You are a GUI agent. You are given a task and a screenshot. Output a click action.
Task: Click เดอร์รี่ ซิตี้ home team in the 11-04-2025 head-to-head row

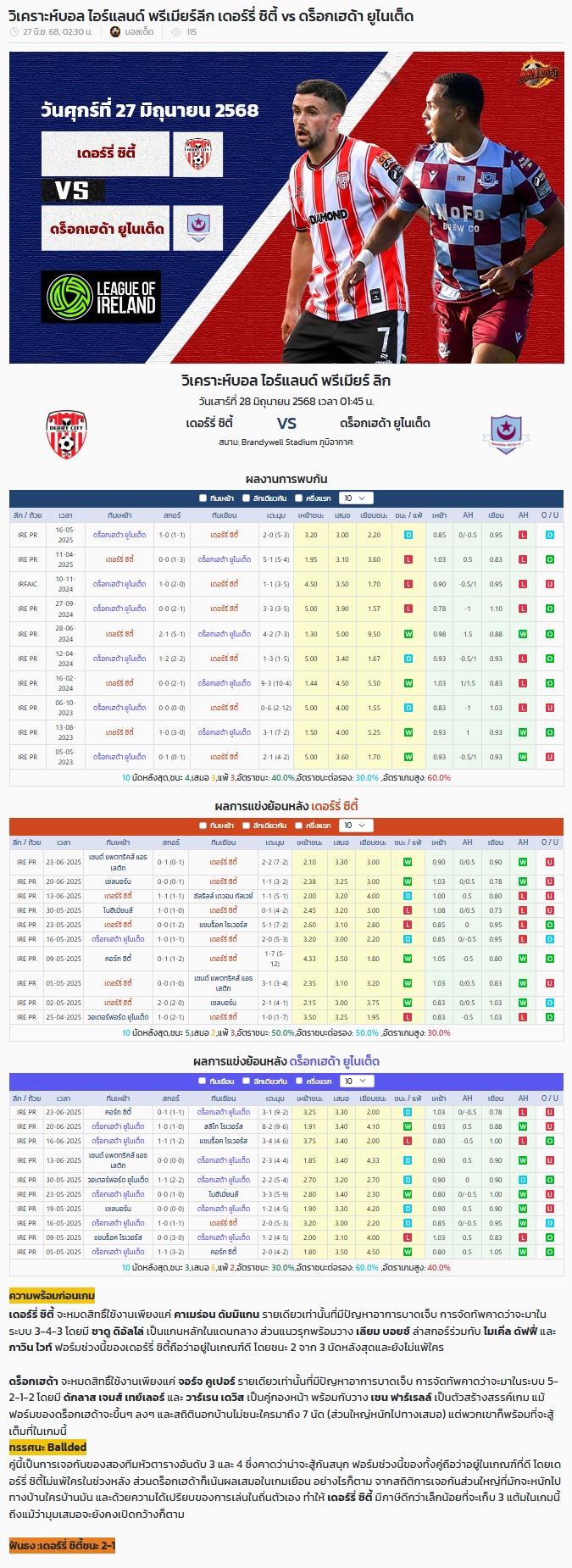point(119,559)
